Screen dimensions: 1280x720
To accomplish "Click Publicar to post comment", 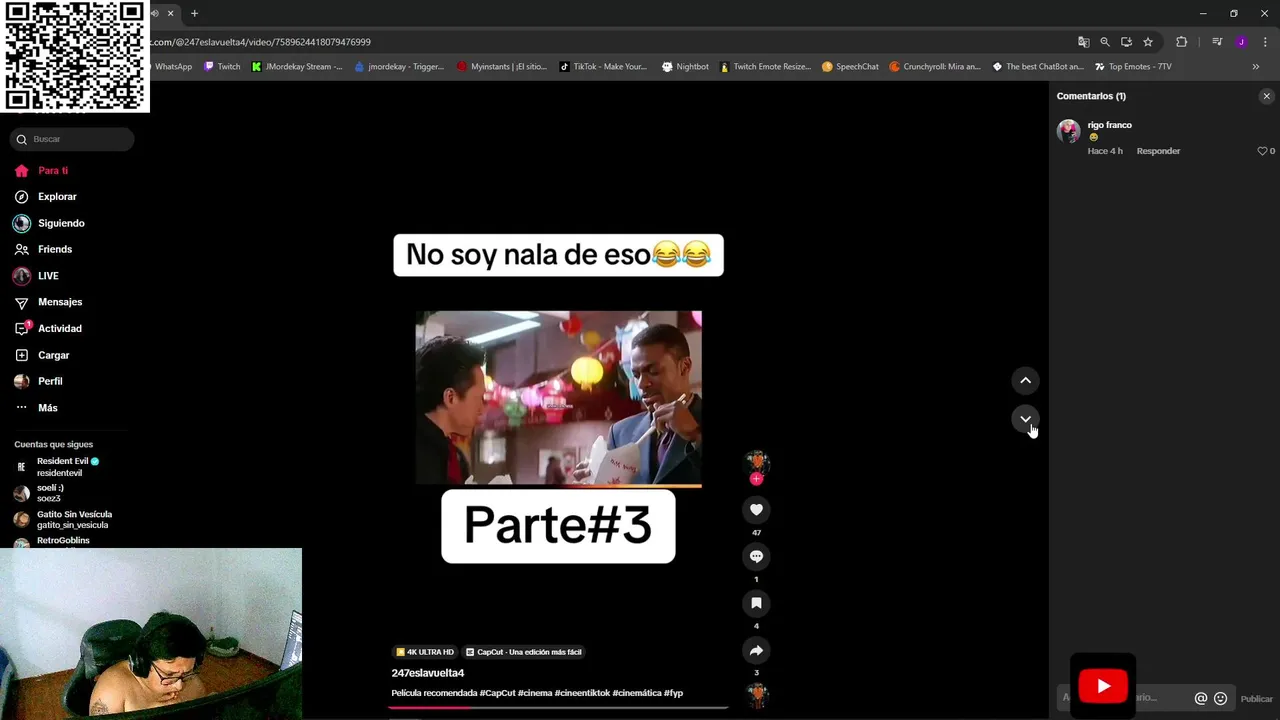I will point(1257,699).
